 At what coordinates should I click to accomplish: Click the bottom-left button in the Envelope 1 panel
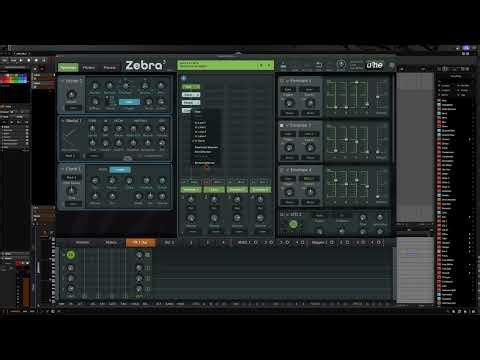pos(290,113)
